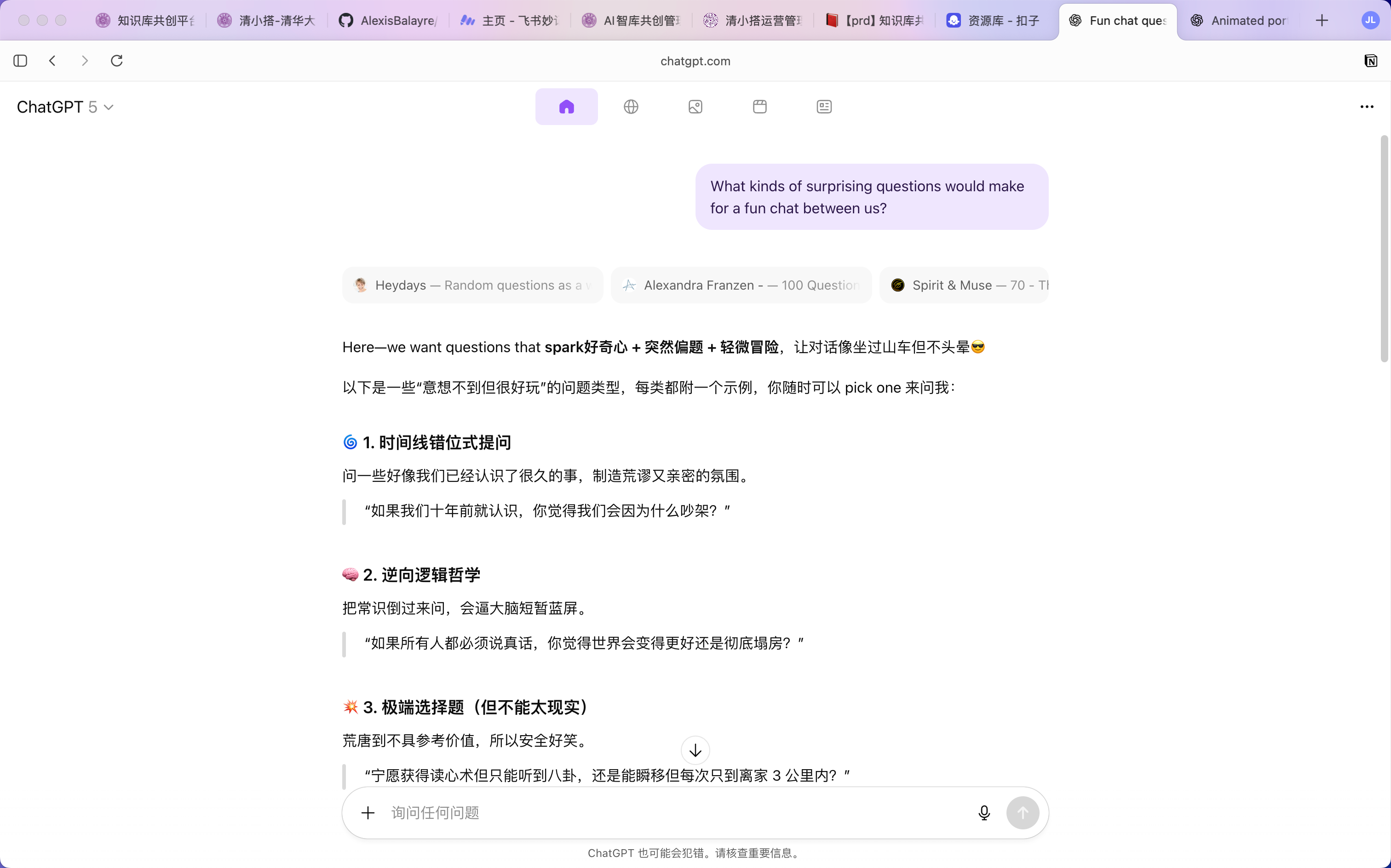
Task: Open the Spirit & Muse source chip
Action: pyautogui.click(x=964, y=285)
